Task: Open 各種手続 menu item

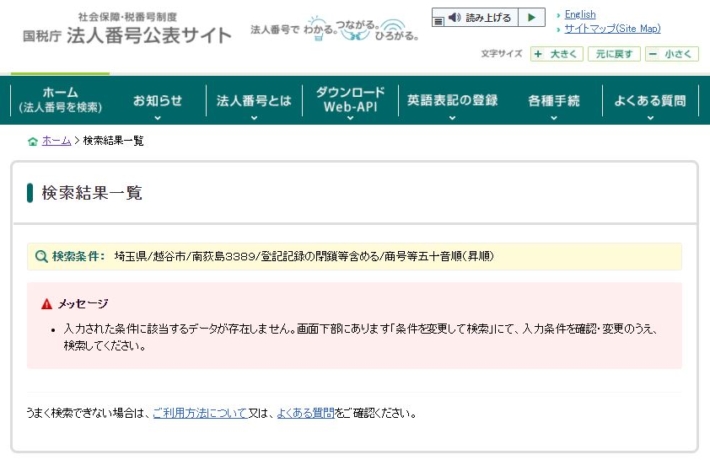Action: (554, 101)
